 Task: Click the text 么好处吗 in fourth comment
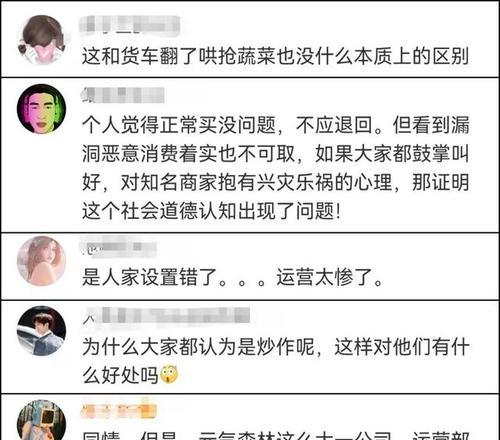[120, 375]
